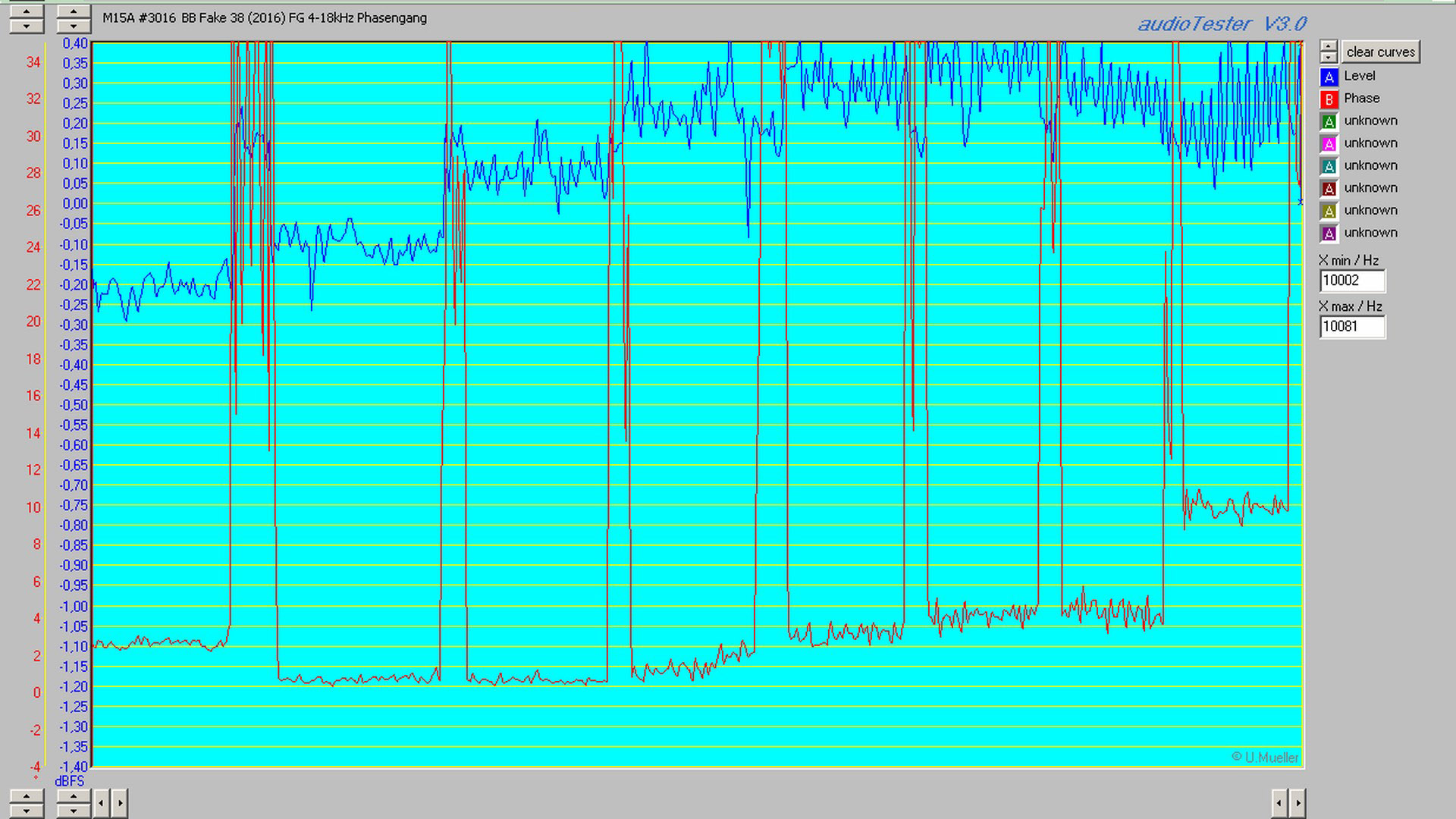The image size is (1456, 819).
Task: Click the left arrow at bottom-left of graph
Action: (101, 803)
